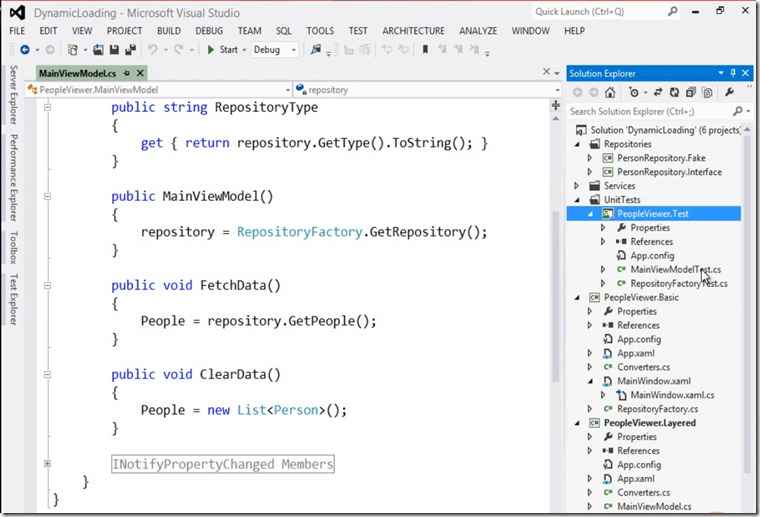The image size is (760, 517).
Task: Open the FILE menu
Action: pos(17,31)
